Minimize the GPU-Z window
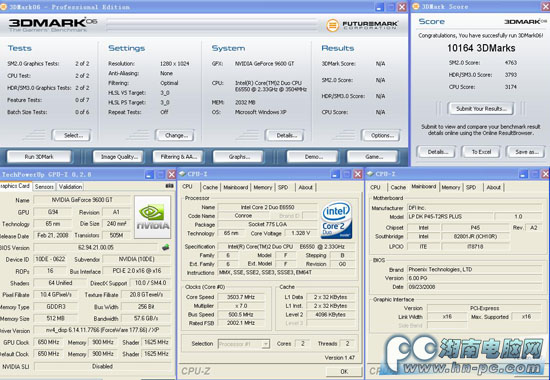Screen dimensions: 550x380 (x=149, y=174)
